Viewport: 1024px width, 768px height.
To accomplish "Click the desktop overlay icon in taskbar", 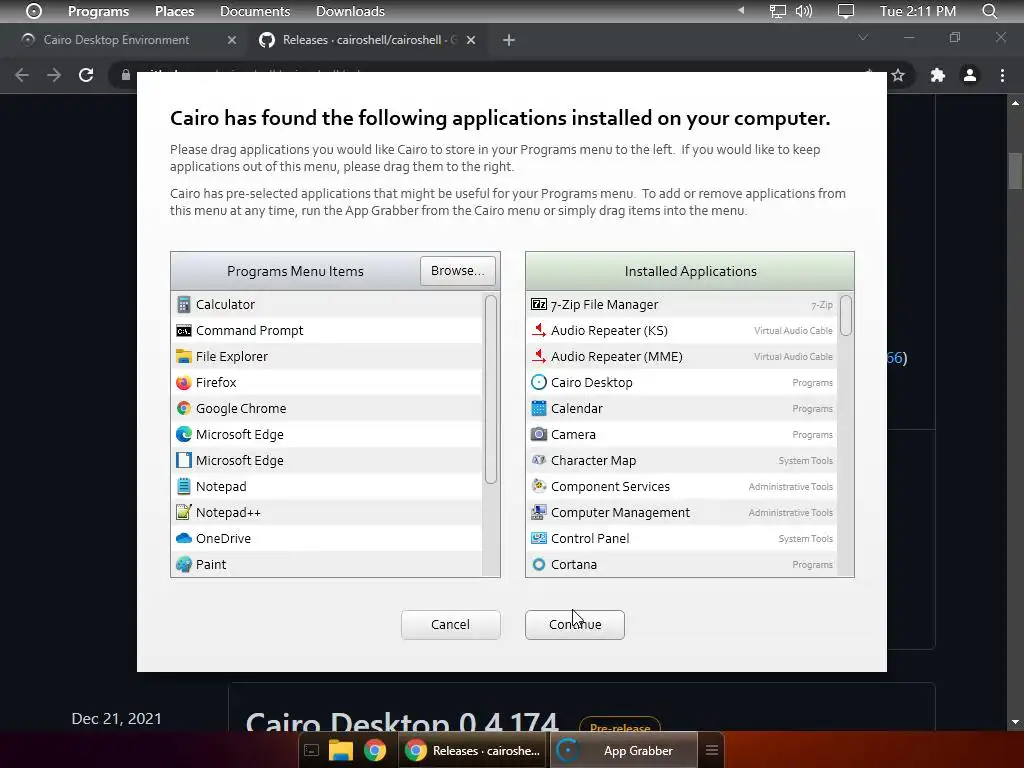I will [312, 750].
